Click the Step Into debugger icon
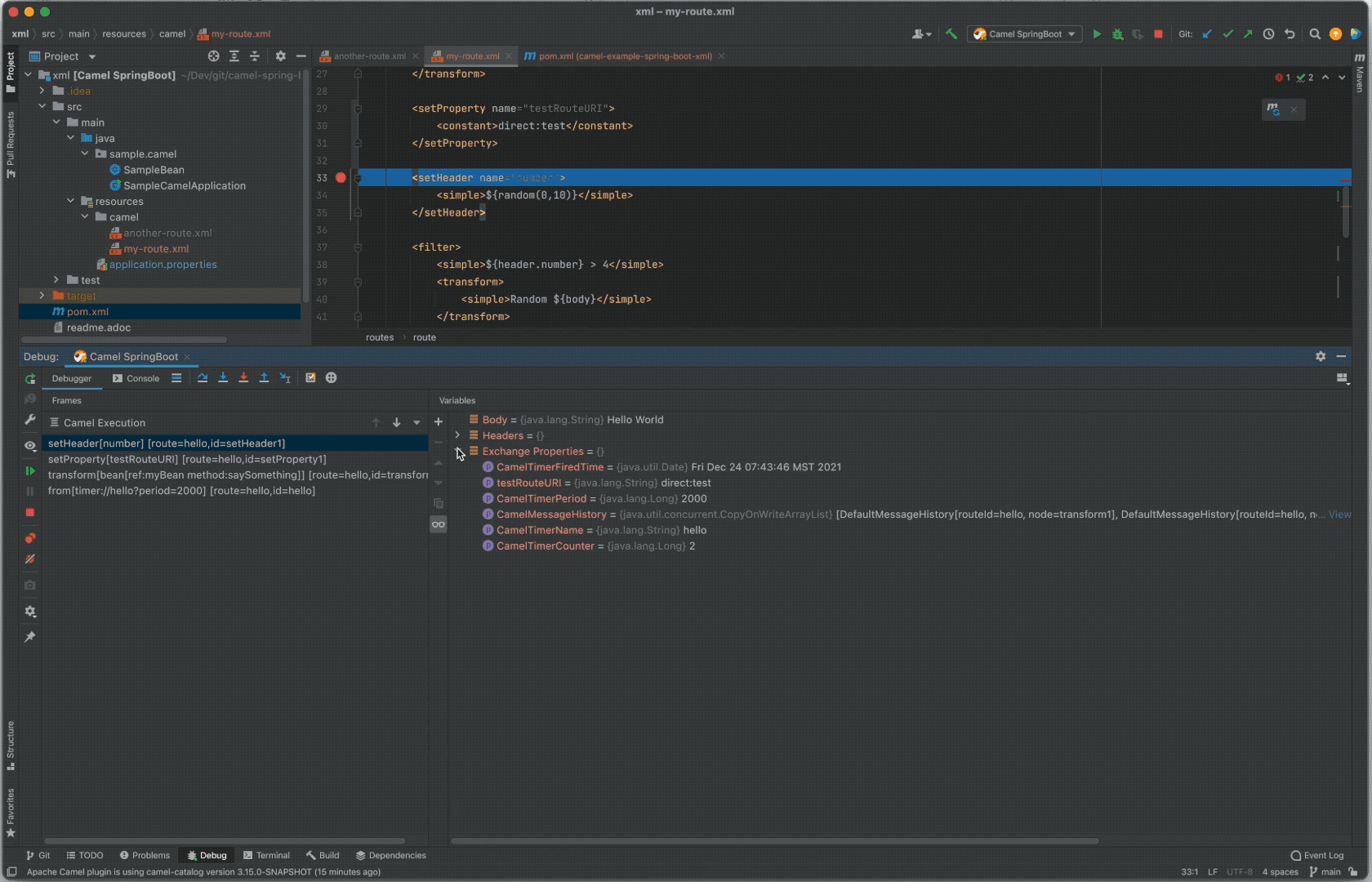 pyautogui.click(x=223, y=378)
